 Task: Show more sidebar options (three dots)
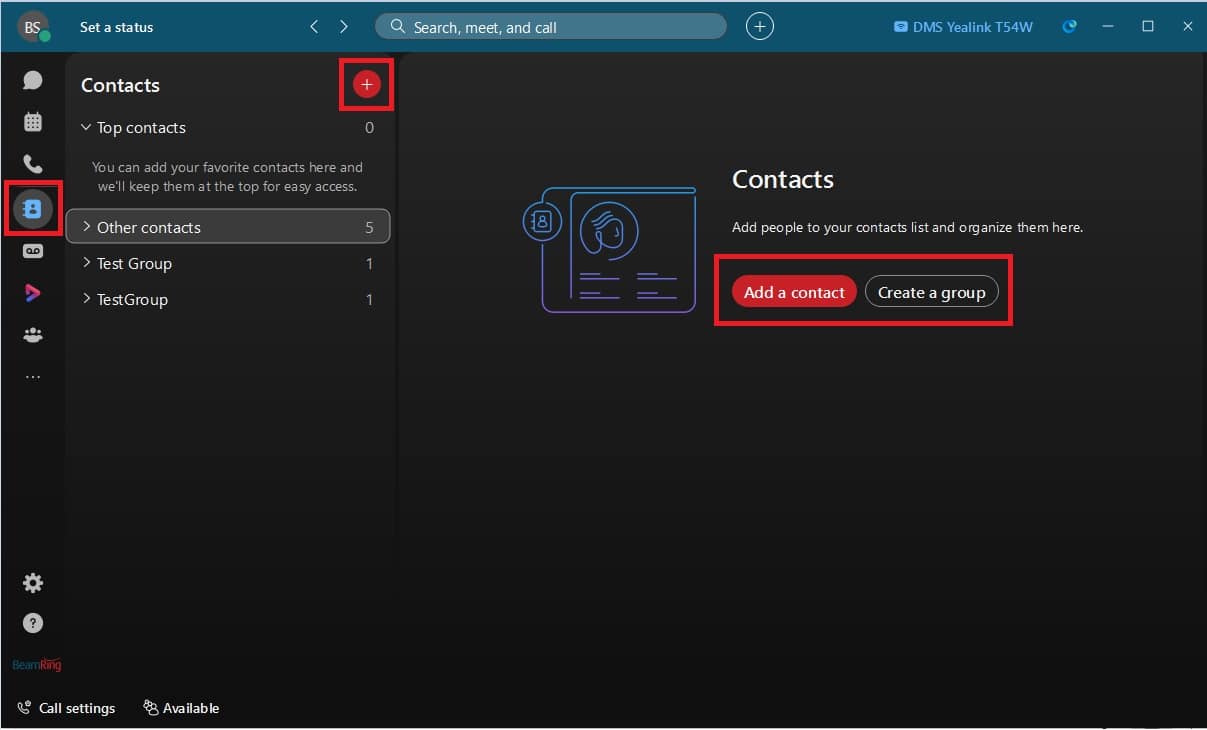[33, 377]
